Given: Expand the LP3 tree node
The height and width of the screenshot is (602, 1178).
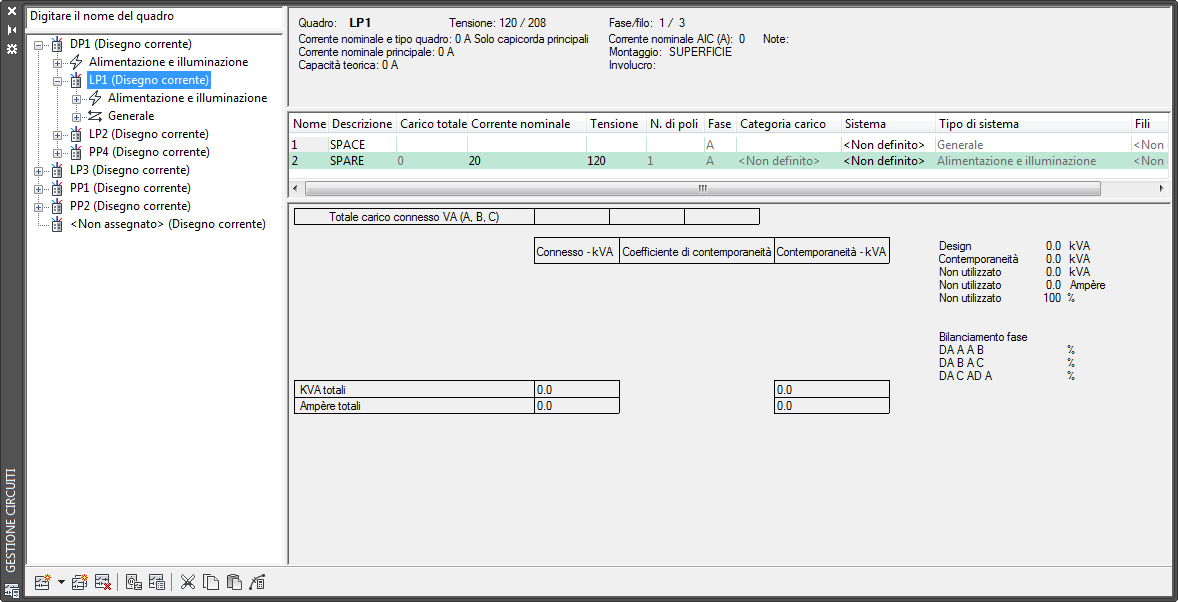Looking at the screenshot, I should point(38,171).
